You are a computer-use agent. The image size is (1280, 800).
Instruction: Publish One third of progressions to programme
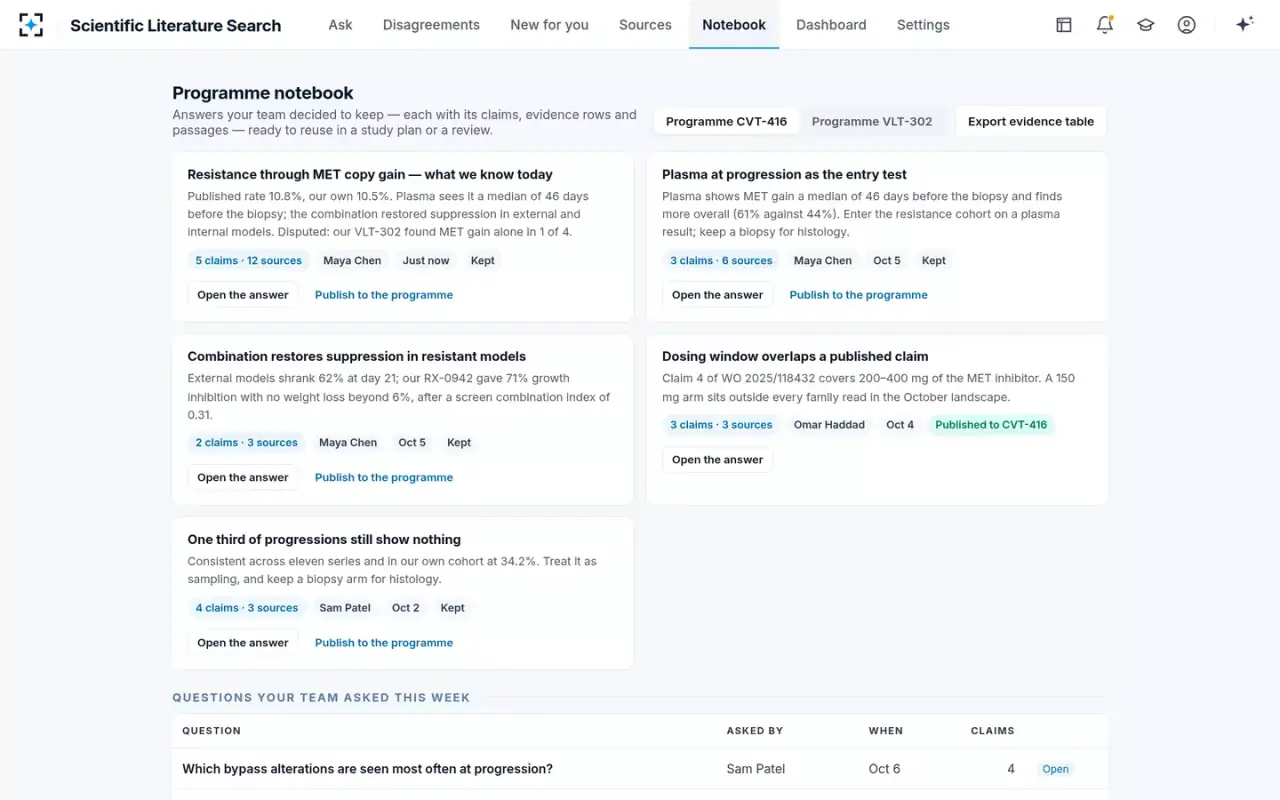click(x=384, y=643)
